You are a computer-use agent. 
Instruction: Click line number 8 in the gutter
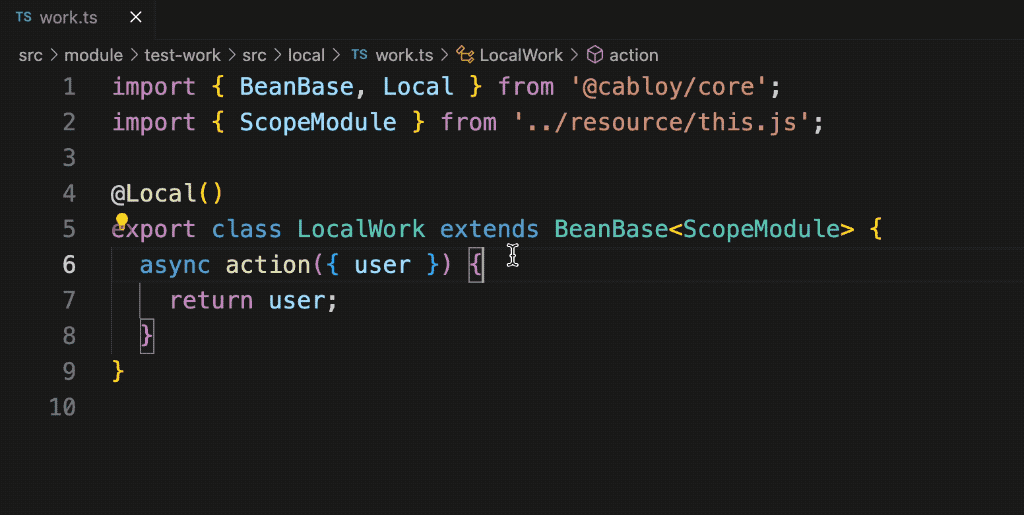(x=69, y=336)
